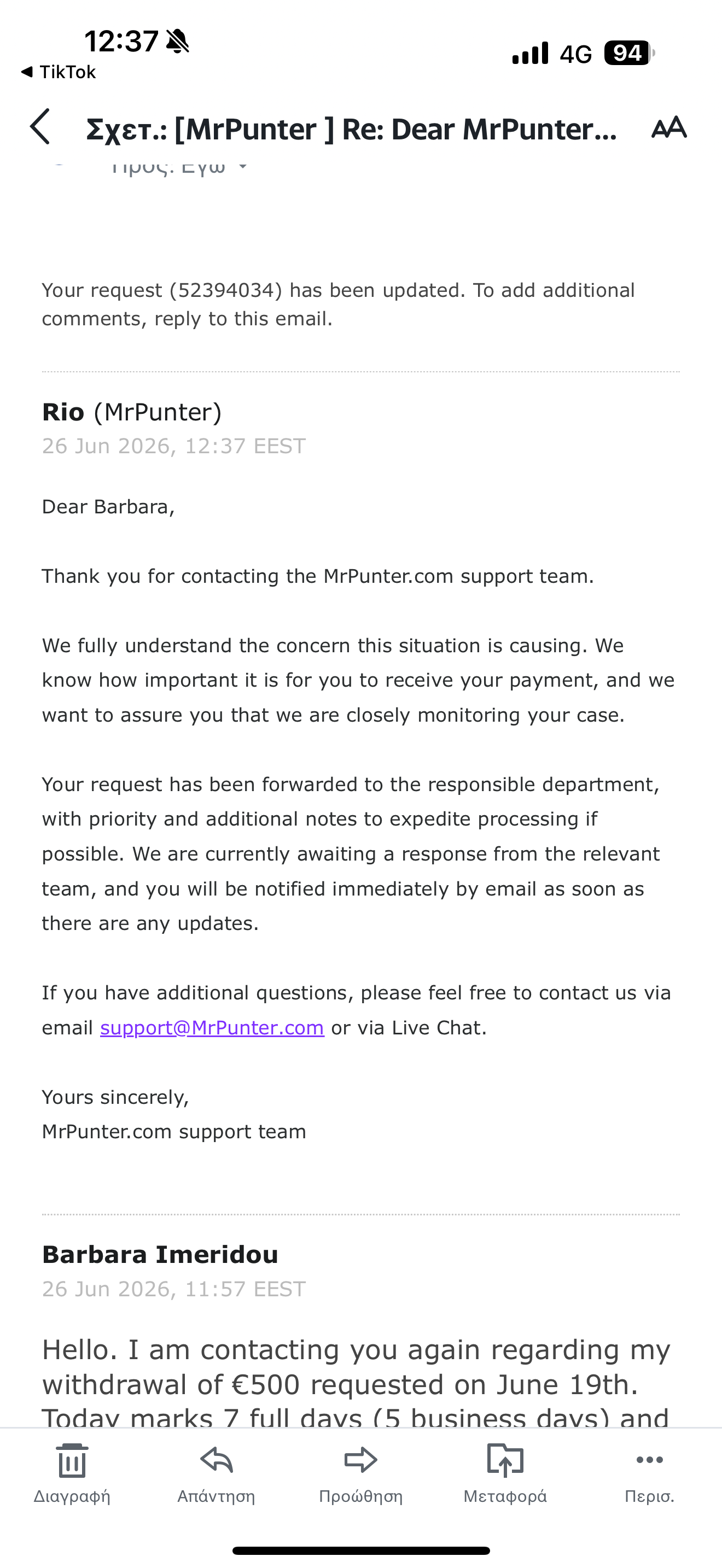Tap sender name Rio (MrPunter)
722x1568 pixels.
click(x=132, y=412)
